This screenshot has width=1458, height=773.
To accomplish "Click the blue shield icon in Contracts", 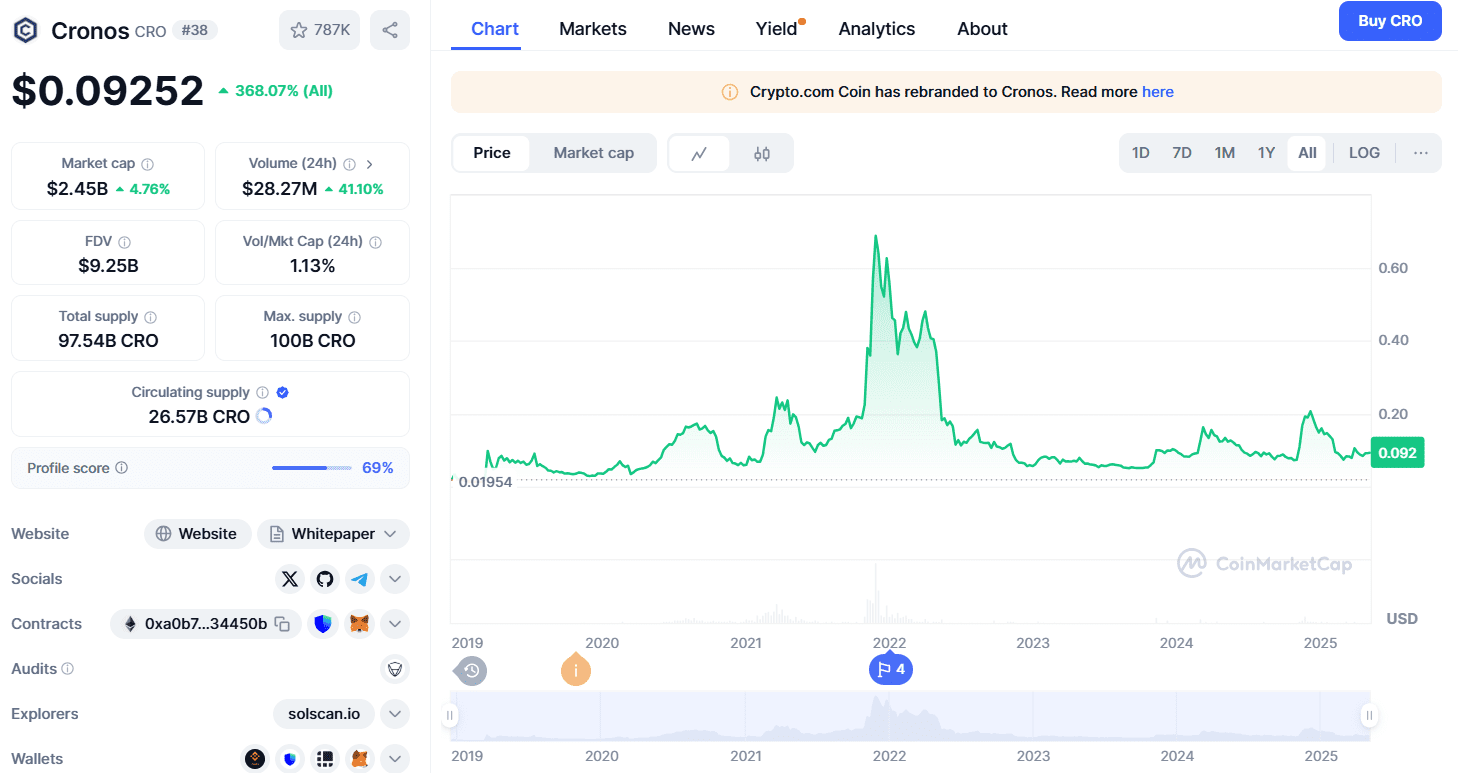I will (322, 624).
